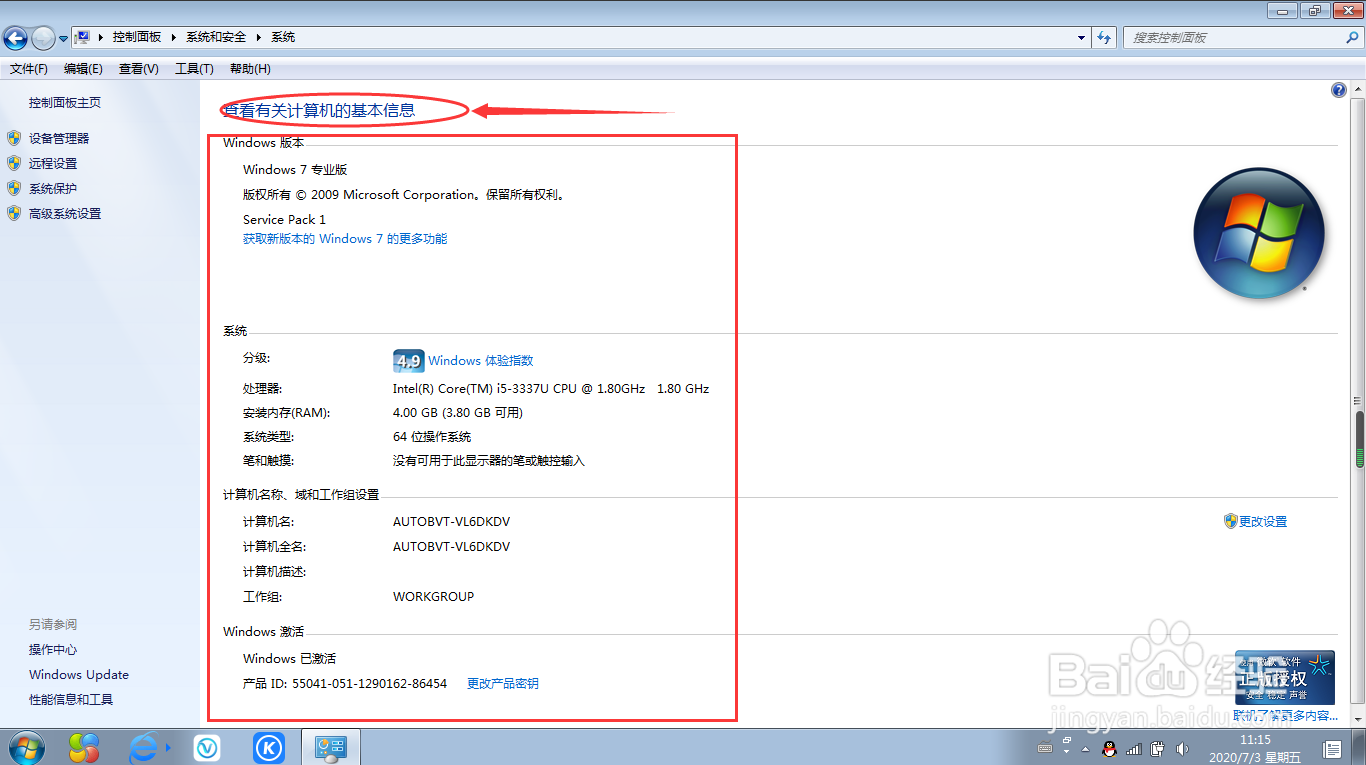Open the 工具(T) menu
The width and height of the screenshot is (1366, 765).
tap(194, 69)
